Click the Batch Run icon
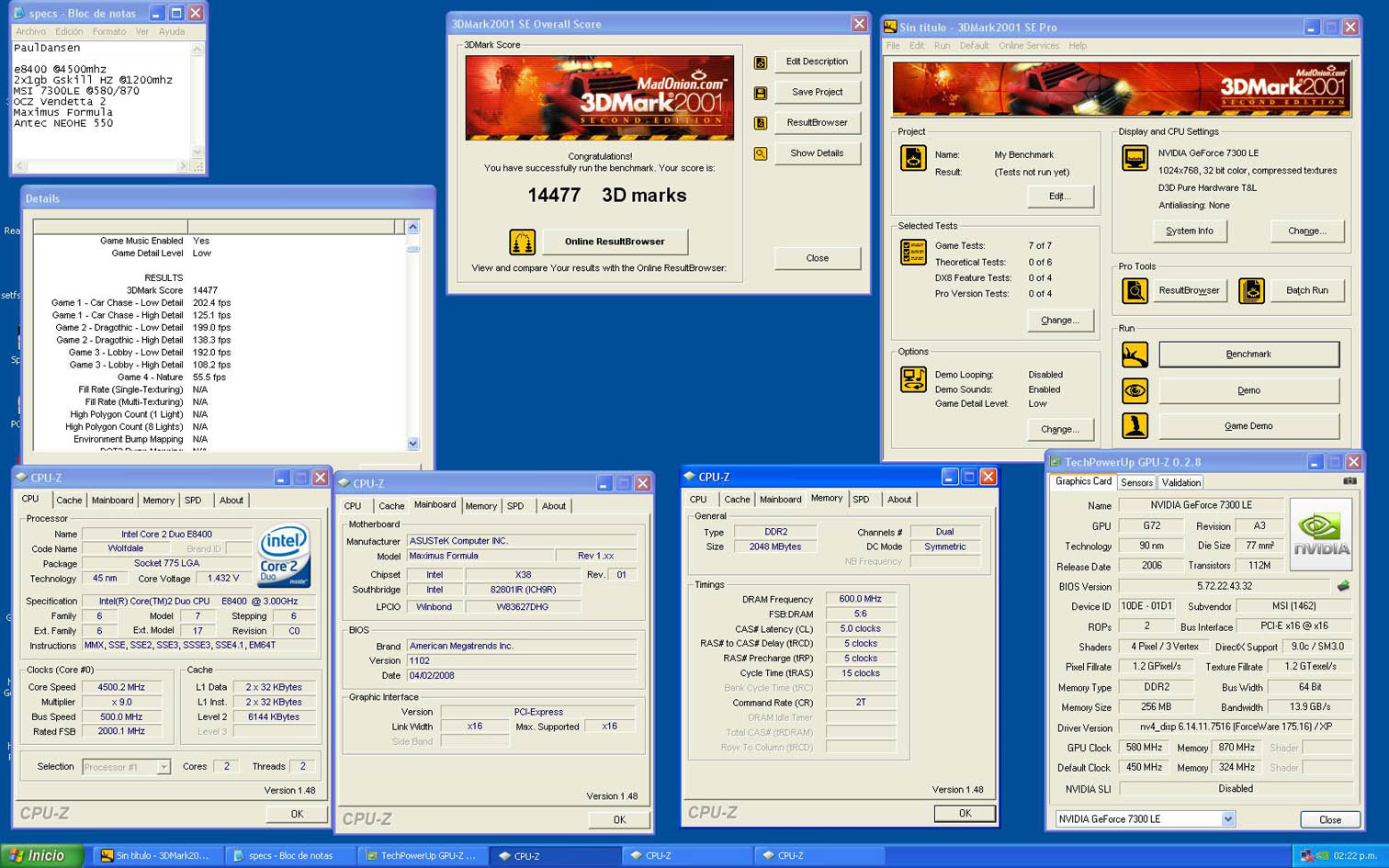Viewport: 1389px width, 868px height. click(x=1251, y=290)
